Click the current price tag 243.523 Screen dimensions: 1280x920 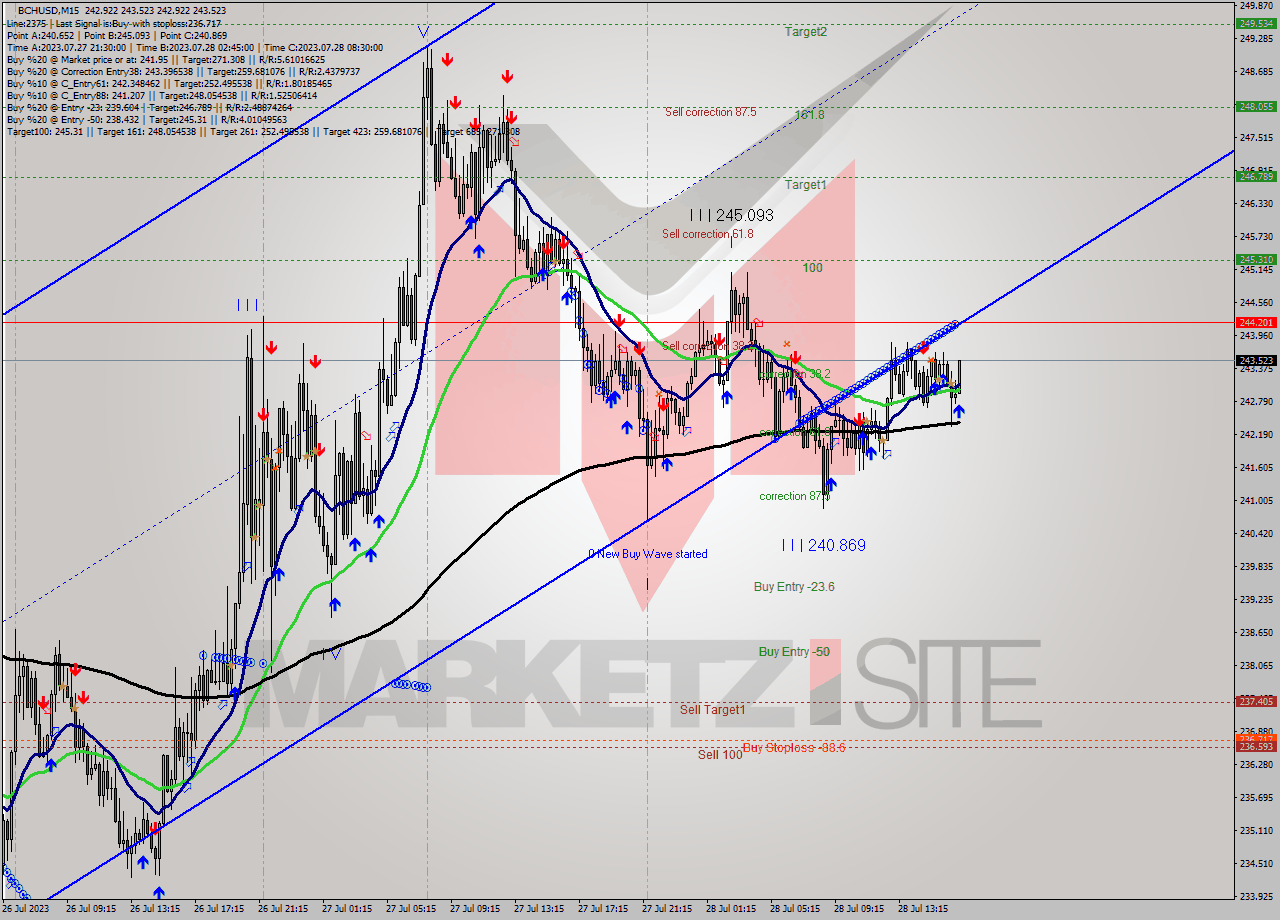pyautogui.click(x=1256, y=360)
